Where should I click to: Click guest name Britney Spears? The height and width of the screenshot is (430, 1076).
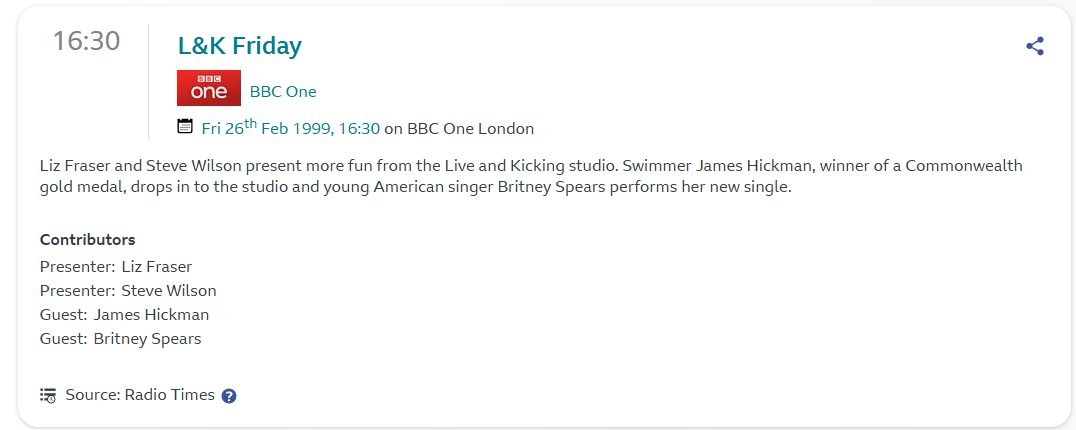pyautogui.click(x=147, y=339)
